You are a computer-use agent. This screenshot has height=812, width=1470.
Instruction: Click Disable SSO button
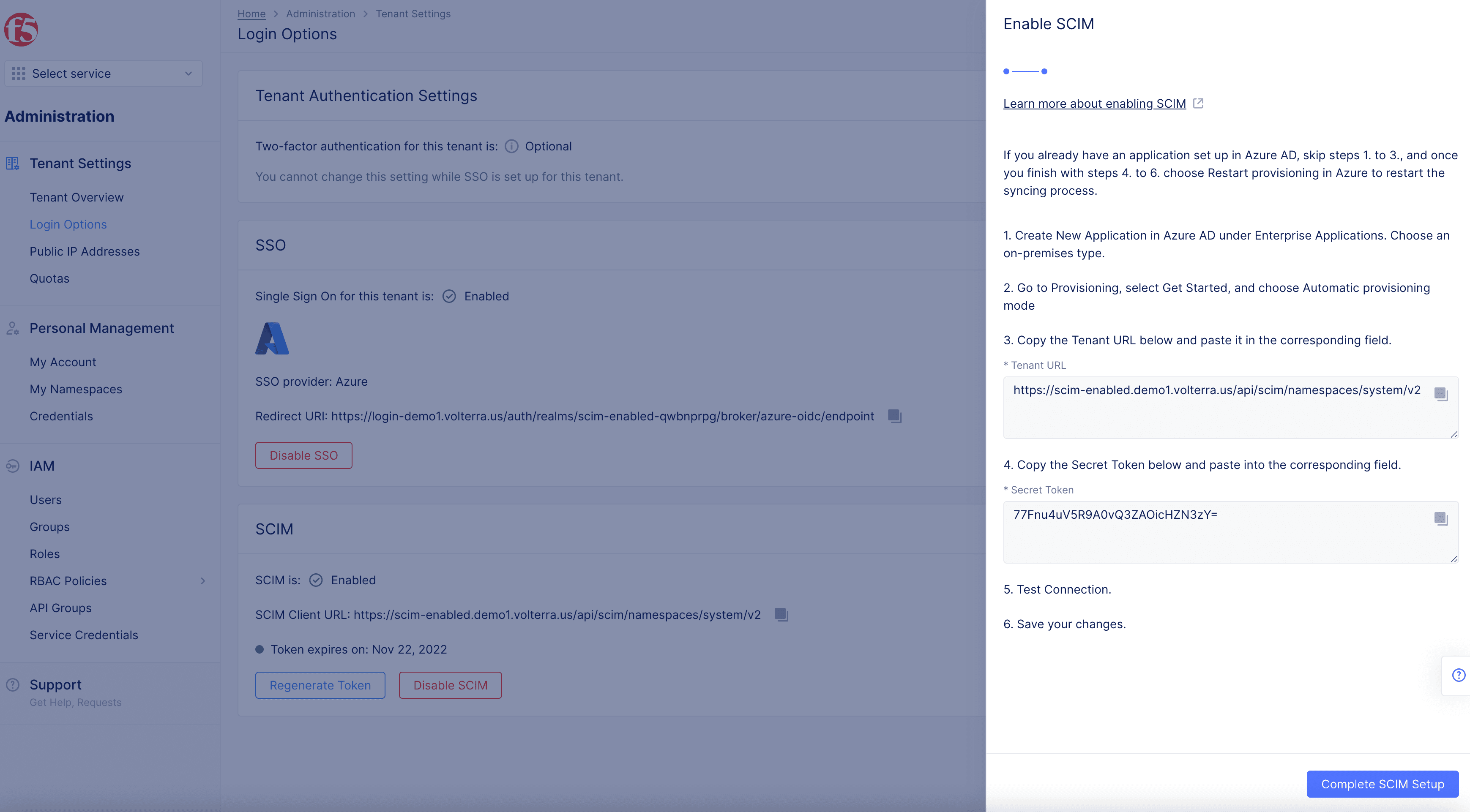[303, 455]
